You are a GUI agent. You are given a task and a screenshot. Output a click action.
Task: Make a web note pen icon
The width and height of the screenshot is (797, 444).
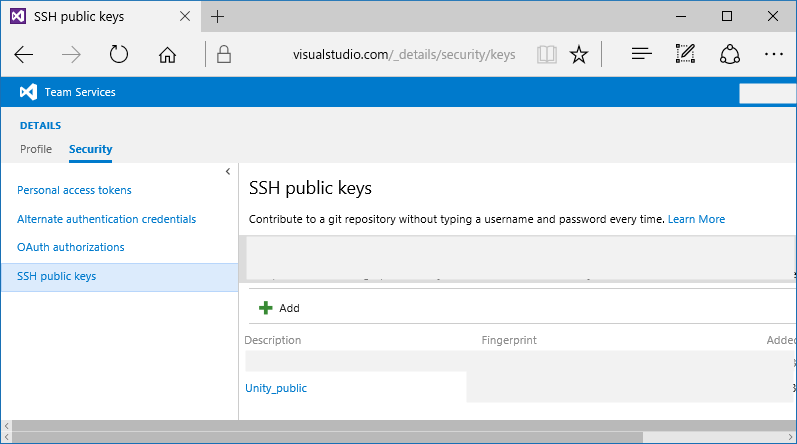(685, 54)
